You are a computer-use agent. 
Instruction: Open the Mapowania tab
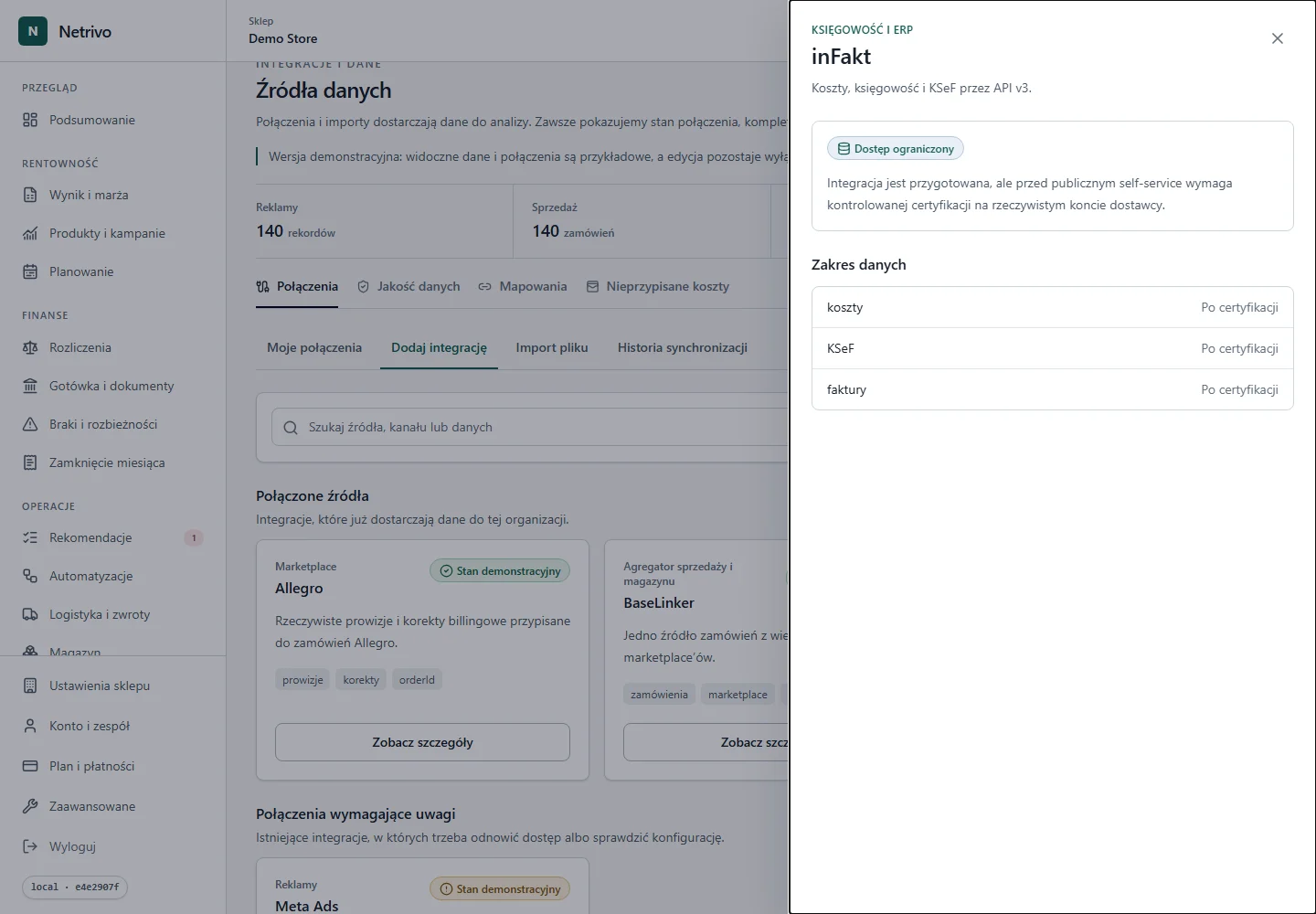523,287
